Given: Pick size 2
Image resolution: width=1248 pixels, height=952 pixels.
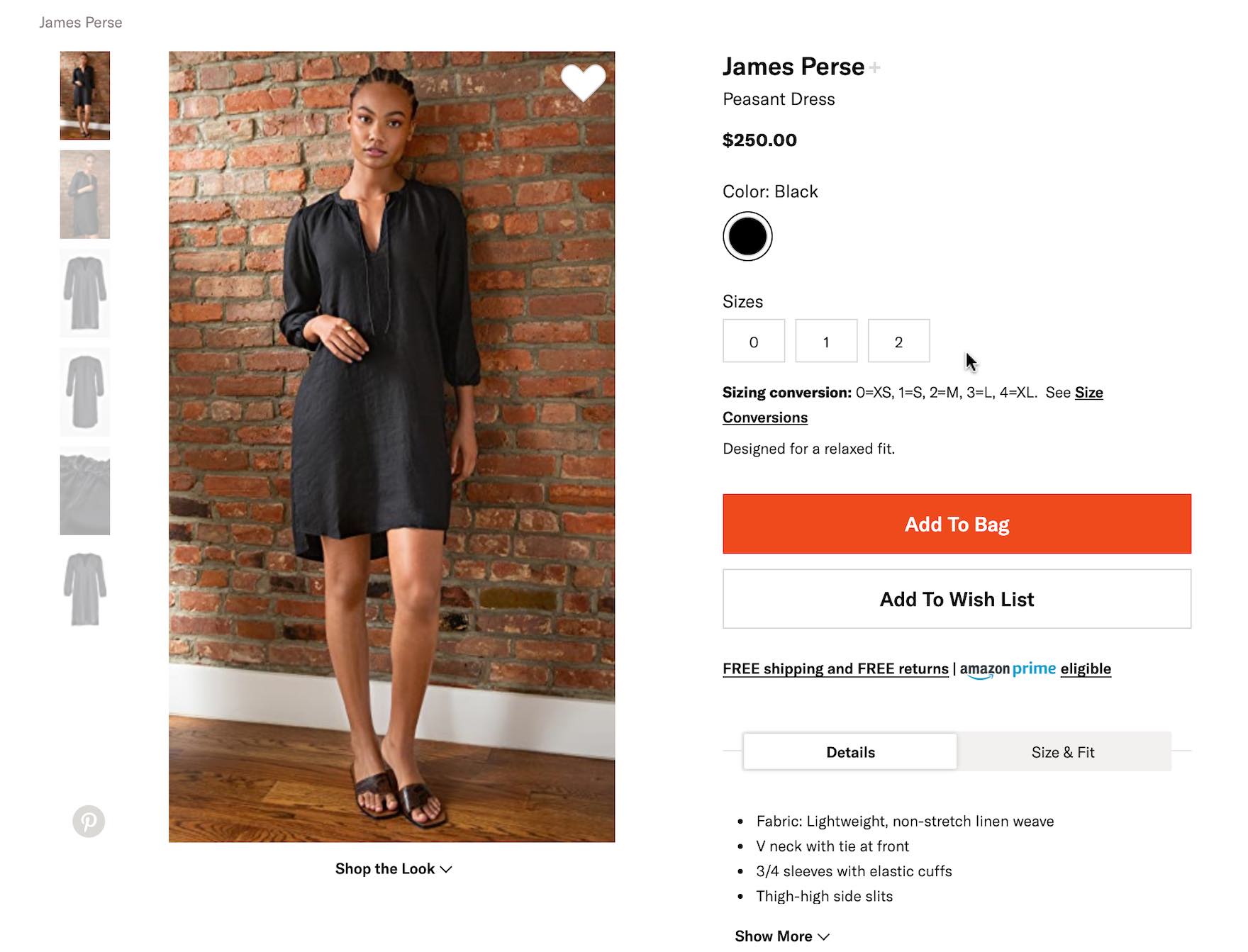Looking at the screenshot, I should [898, 342].
